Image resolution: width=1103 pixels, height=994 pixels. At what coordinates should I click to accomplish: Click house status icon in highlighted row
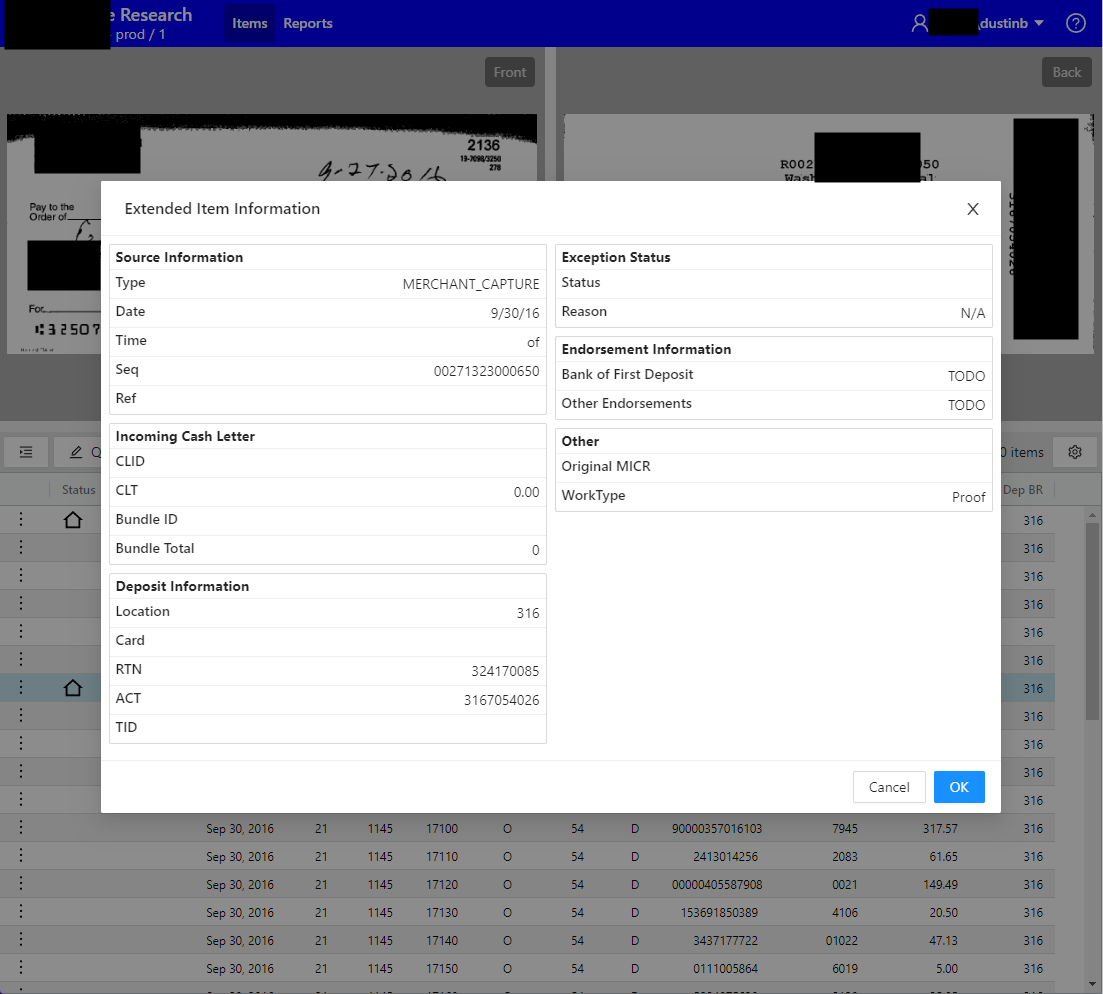tap(72, 688)
